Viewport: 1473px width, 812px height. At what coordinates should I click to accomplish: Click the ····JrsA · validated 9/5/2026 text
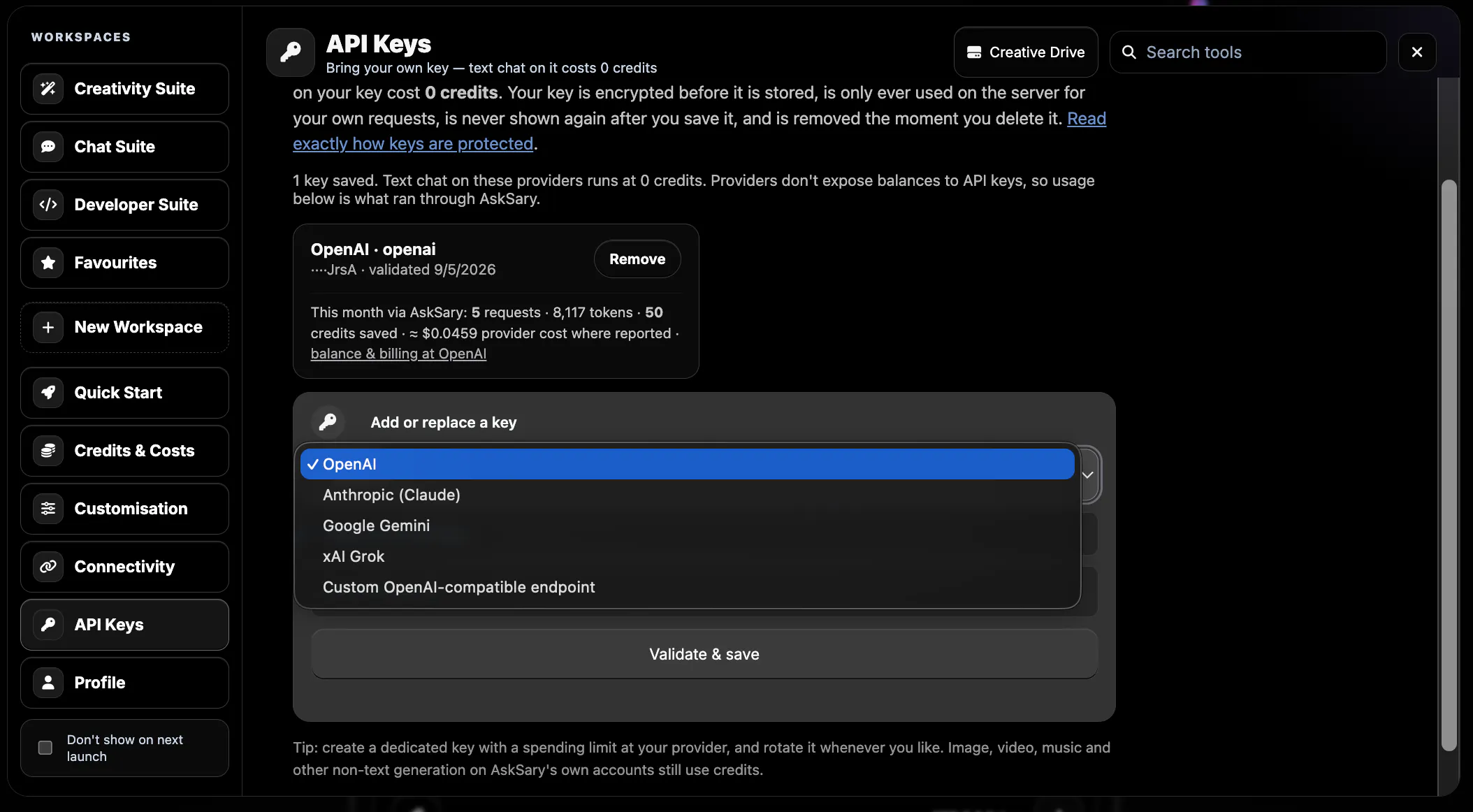(403, 270)
